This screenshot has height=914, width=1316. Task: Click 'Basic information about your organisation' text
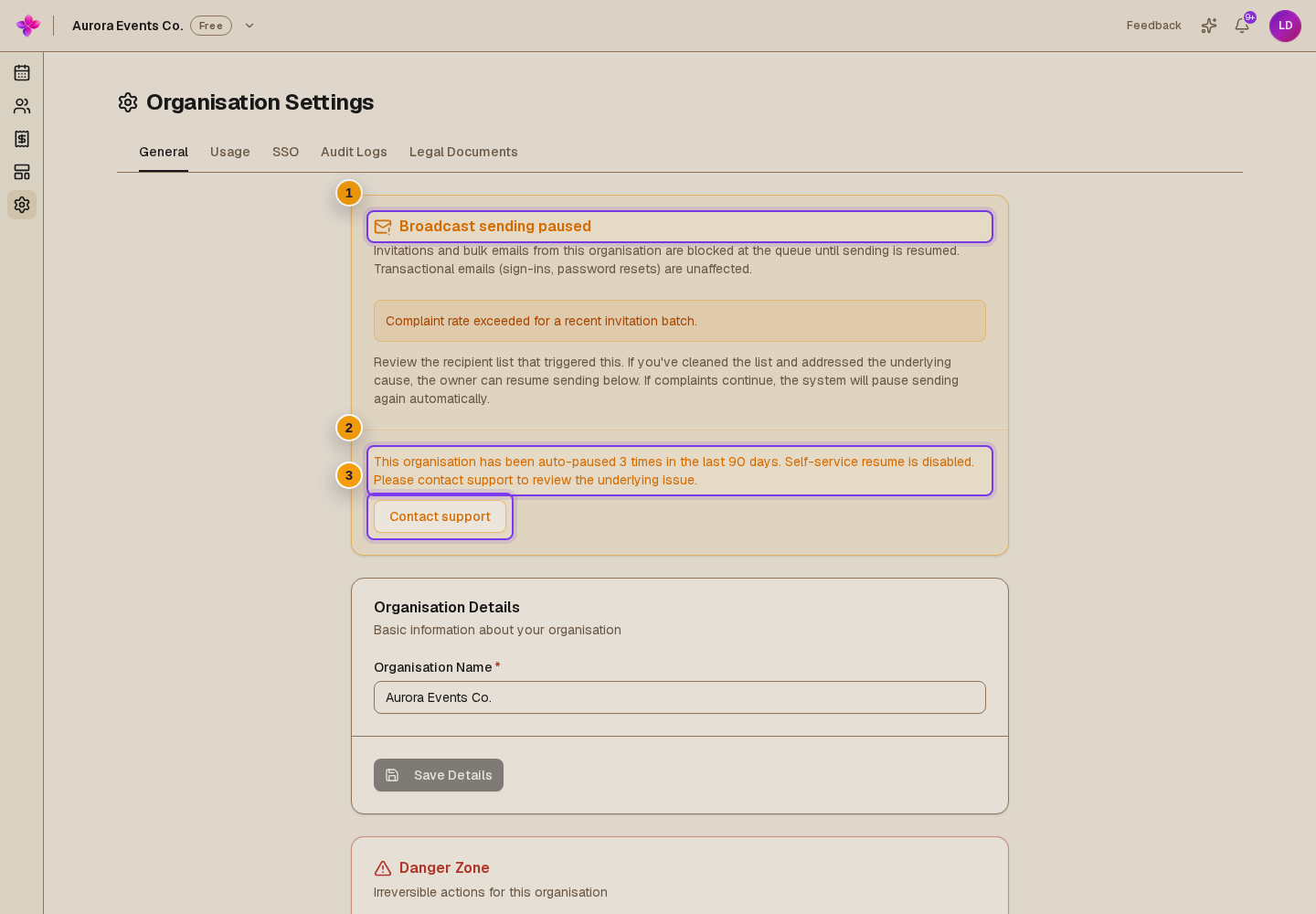pyautogui.click(x=497, y=630)
